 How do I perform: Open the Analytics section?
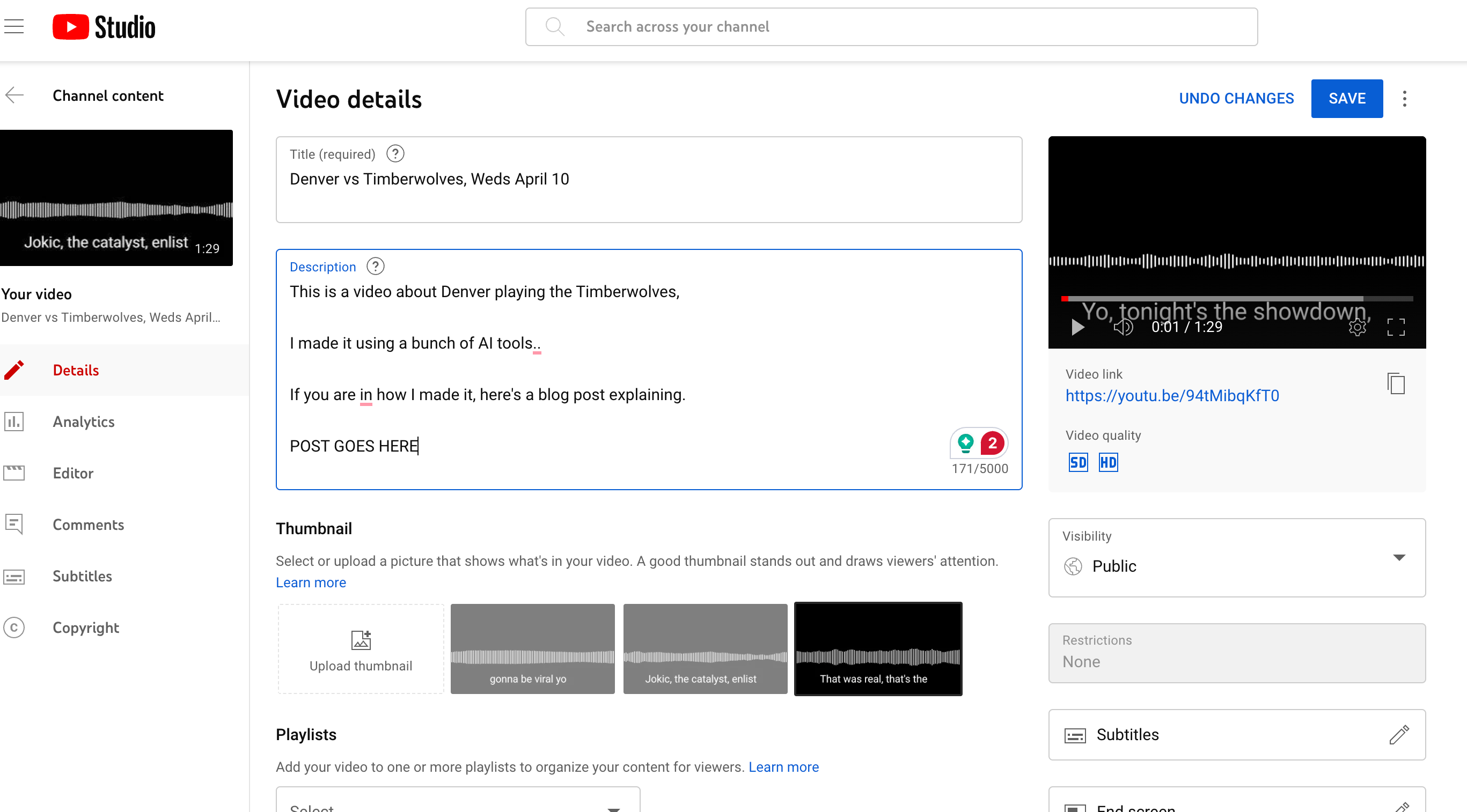[x=124, y=422]
